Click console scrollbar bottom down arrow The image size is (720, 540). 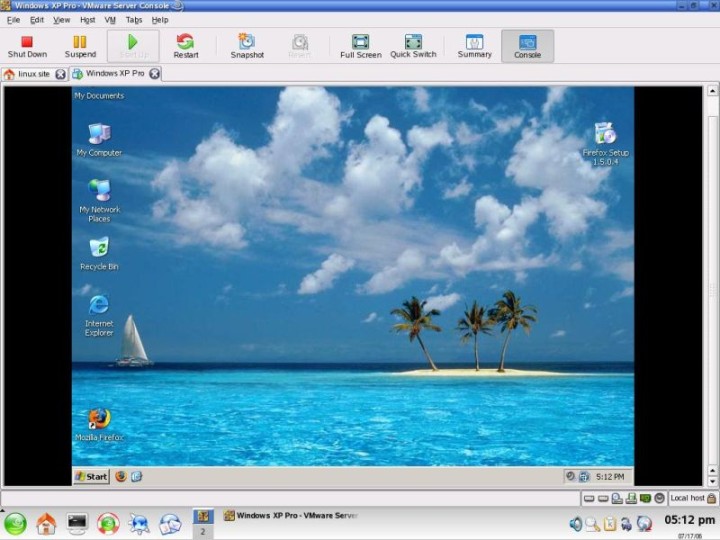pyautogui.click(x=712, y=481)
